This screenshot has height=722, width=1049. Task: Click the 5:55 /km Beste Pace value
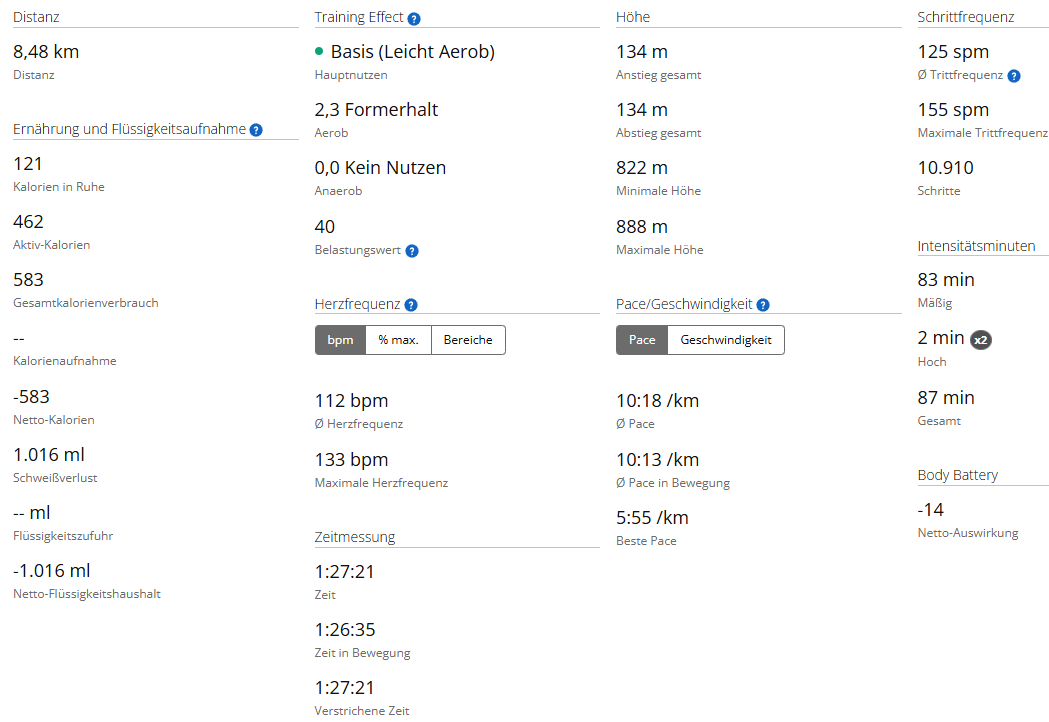tap(652, 518)
